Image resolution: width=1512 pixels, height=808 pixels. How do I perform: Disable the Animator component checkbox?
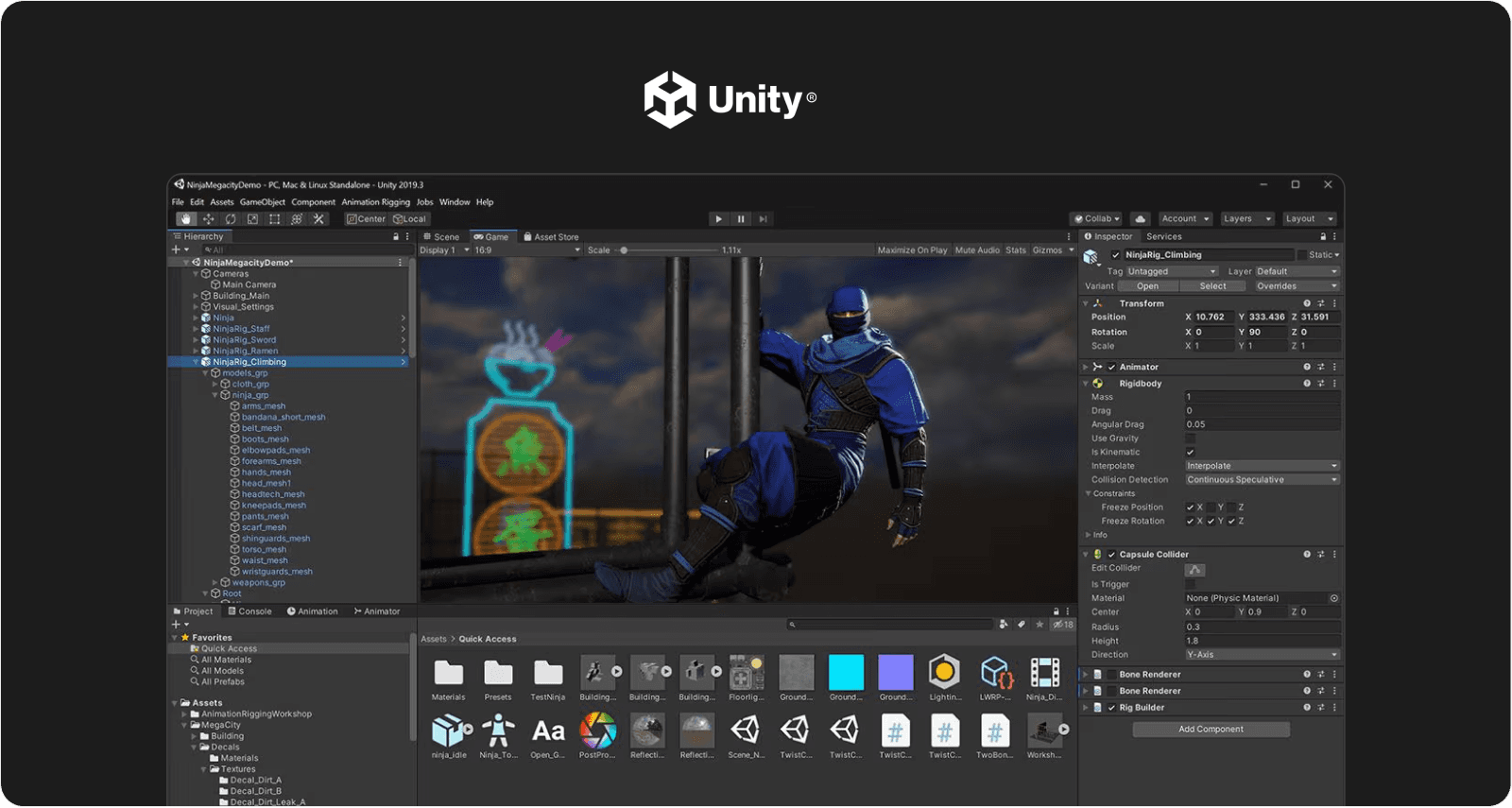pyautogui.click(x=1112, y=368)
